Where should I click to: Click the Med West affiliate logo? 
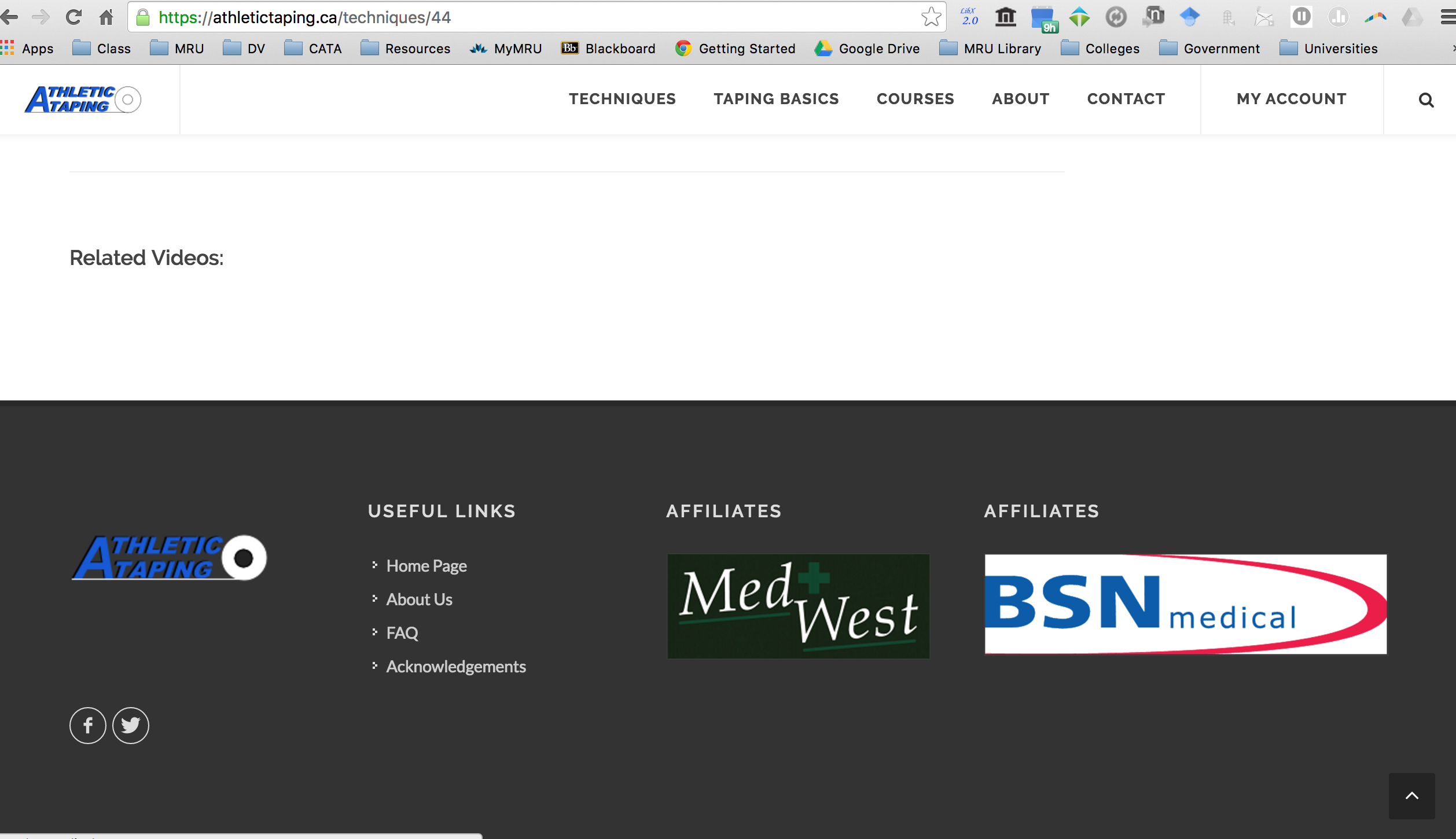[x=798, y=606]
